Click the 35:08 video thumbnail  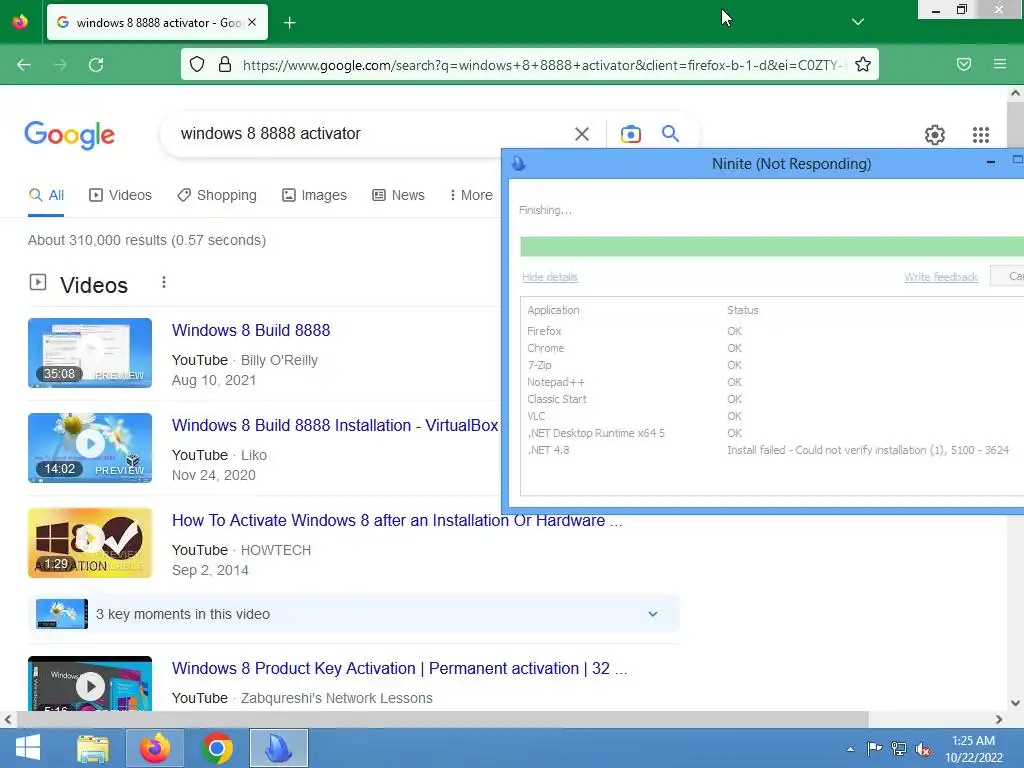[90, 353]
